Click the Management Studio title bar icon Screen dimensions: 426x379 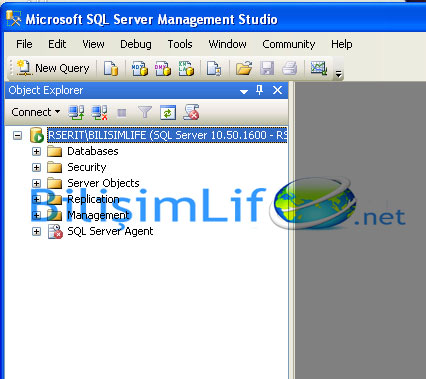tap(14, 18)
